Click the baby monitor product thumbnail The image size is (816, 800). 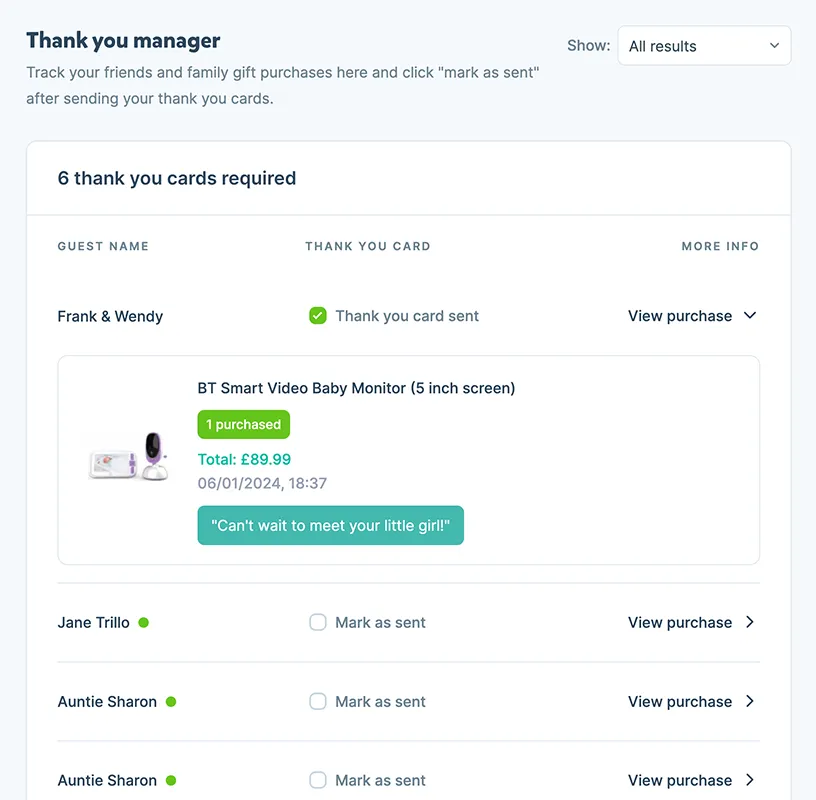coord(127,456)
